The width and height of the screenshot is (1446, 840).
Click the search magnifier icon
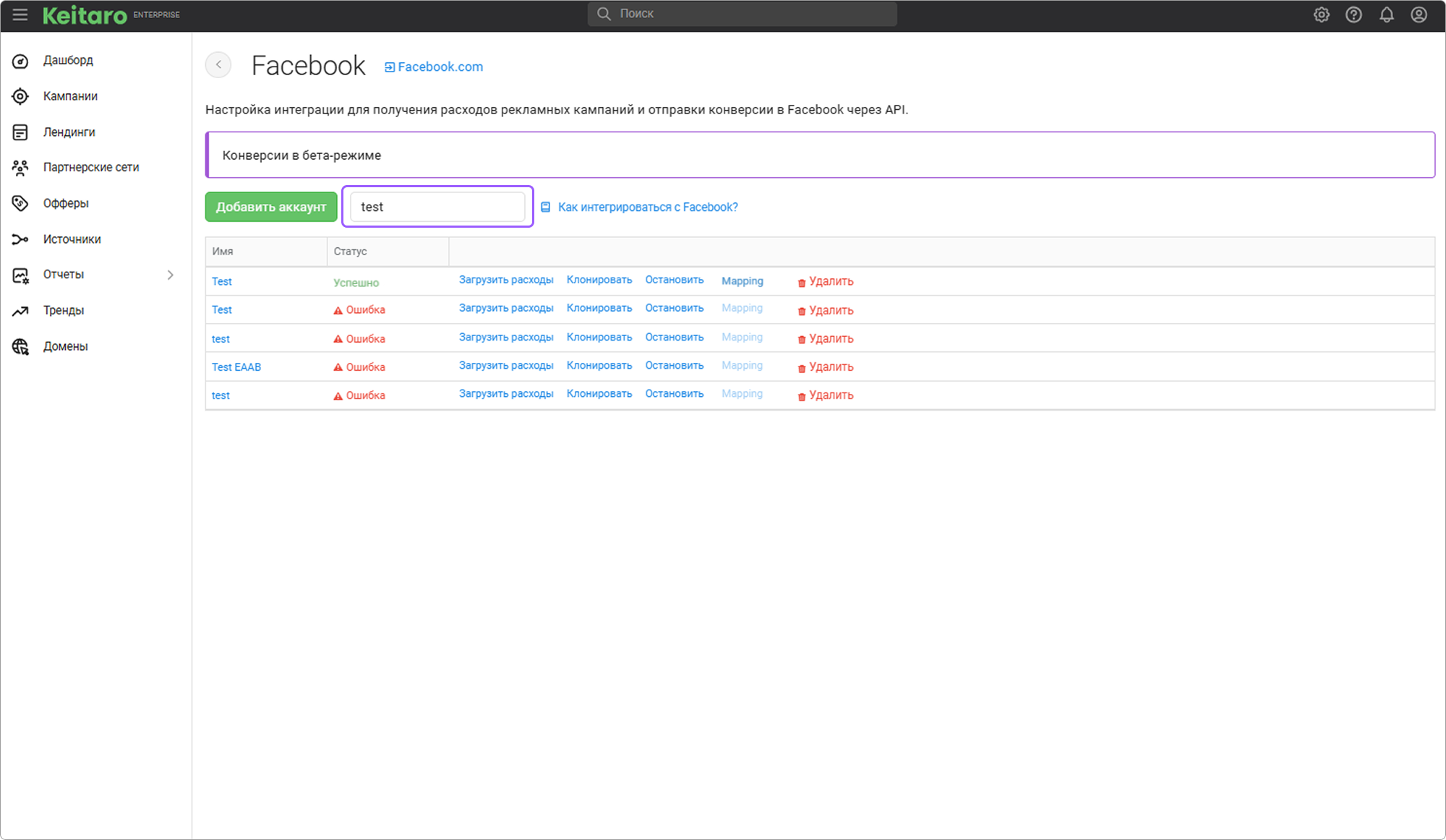pyautogui.click(x=604, y=14)
